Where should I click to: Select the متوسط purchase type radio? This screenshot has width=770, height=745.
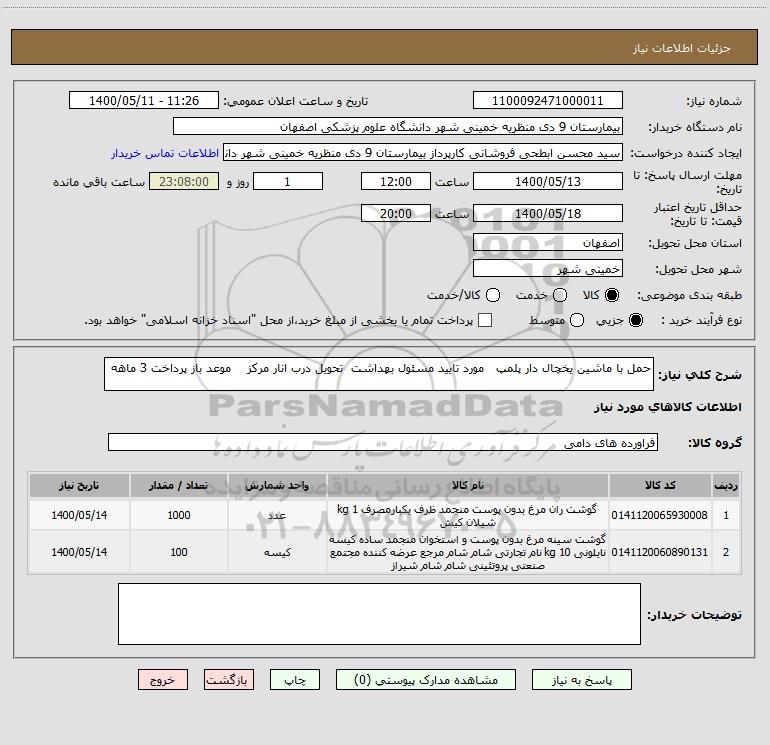(x=577, y=320)
